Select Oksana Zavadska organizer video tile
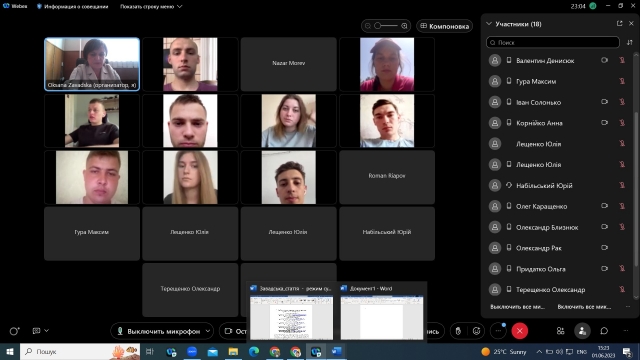 coord(92,64)
